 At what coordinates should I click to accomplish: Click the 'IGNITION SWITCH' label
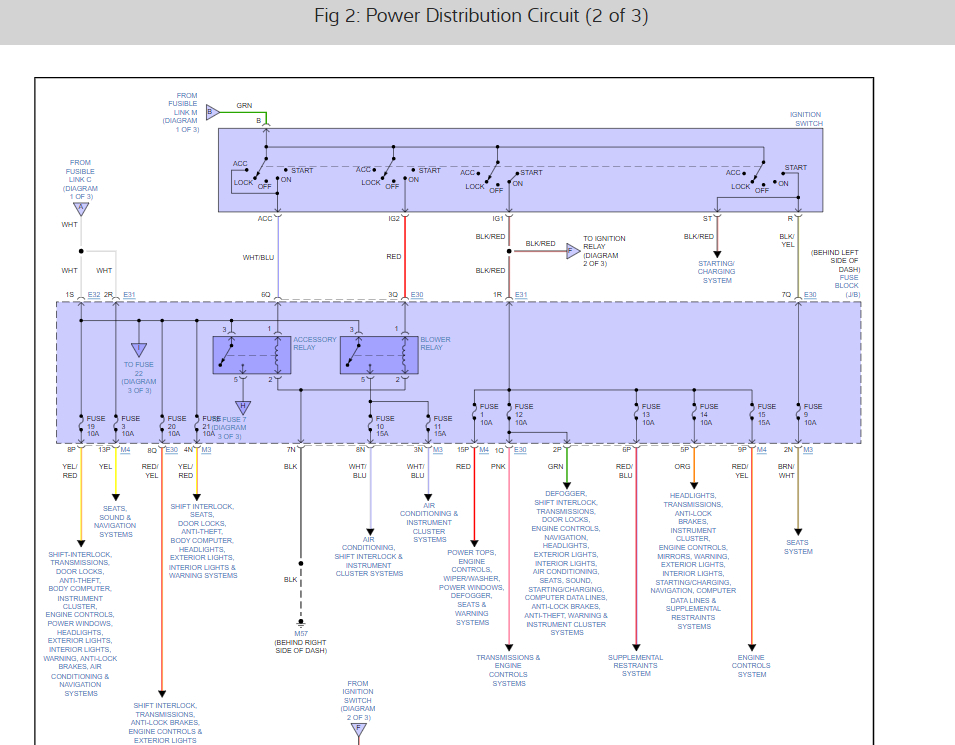coord(806,119)
